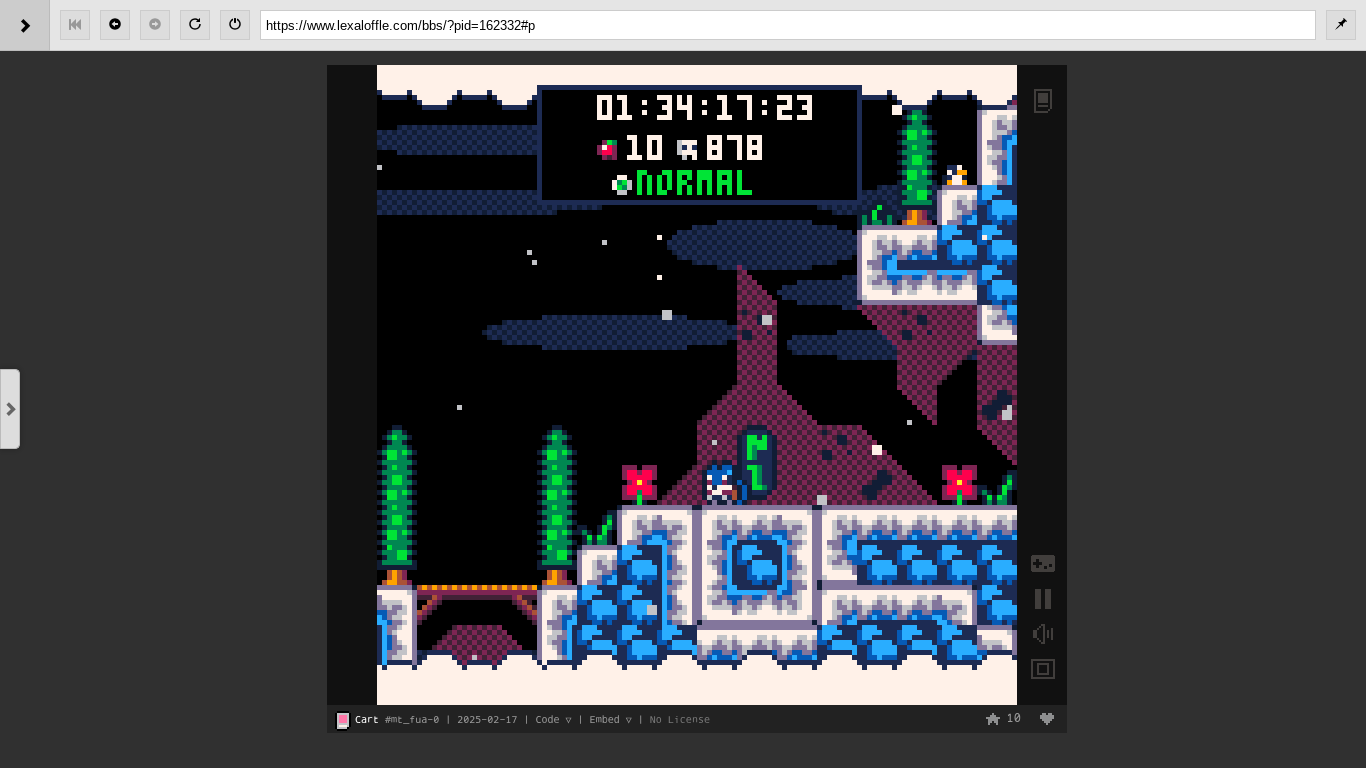This screenshot has height=768, width=1366.
Task: Click the death counter showing 878
Action: pos(734,148)
